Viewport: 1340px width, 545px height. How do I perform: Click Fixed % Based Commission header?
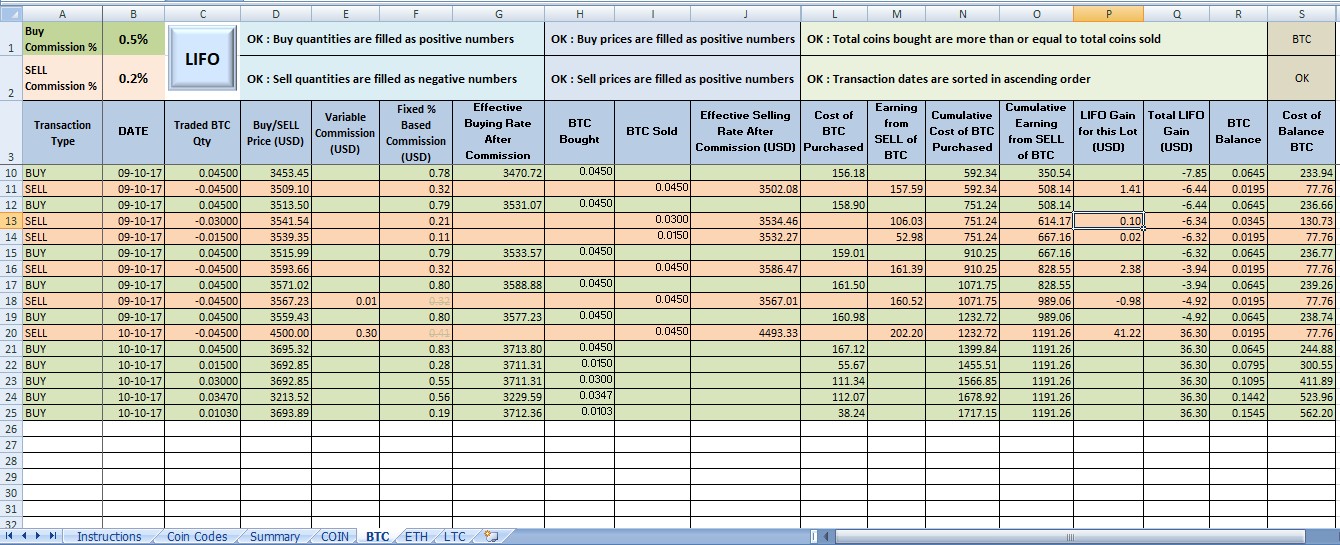pyautogui.click(x=416, y=132)
